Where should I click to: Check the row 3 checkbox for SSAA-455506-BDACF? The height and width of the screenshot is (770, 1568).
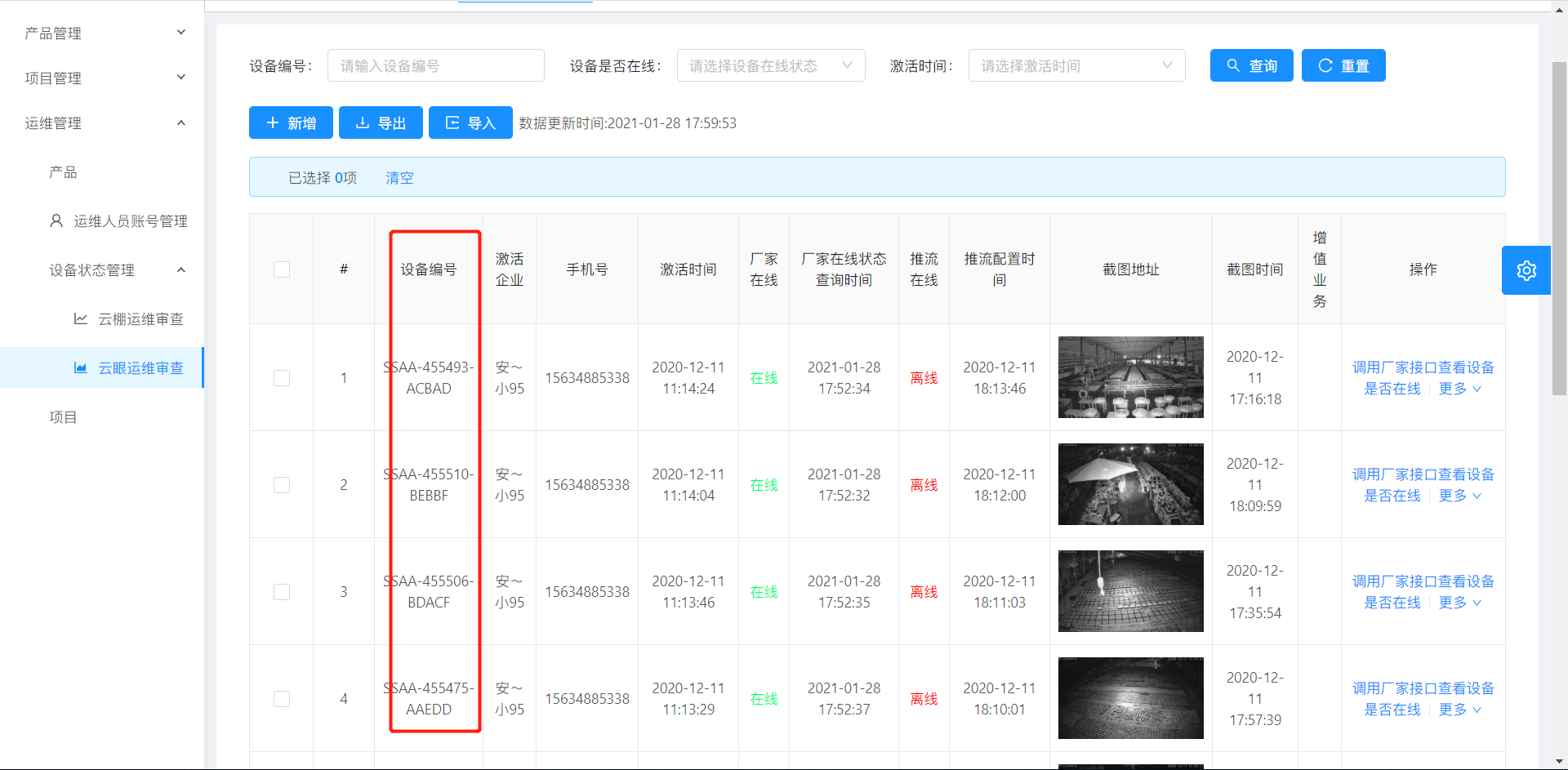click(x=282, y=592)
